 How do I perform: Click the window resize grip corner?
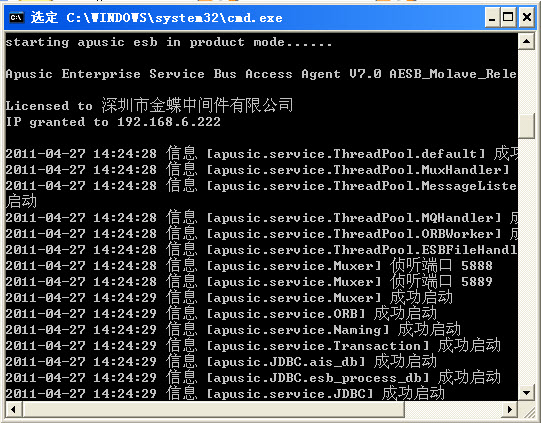tap(527, 411)
